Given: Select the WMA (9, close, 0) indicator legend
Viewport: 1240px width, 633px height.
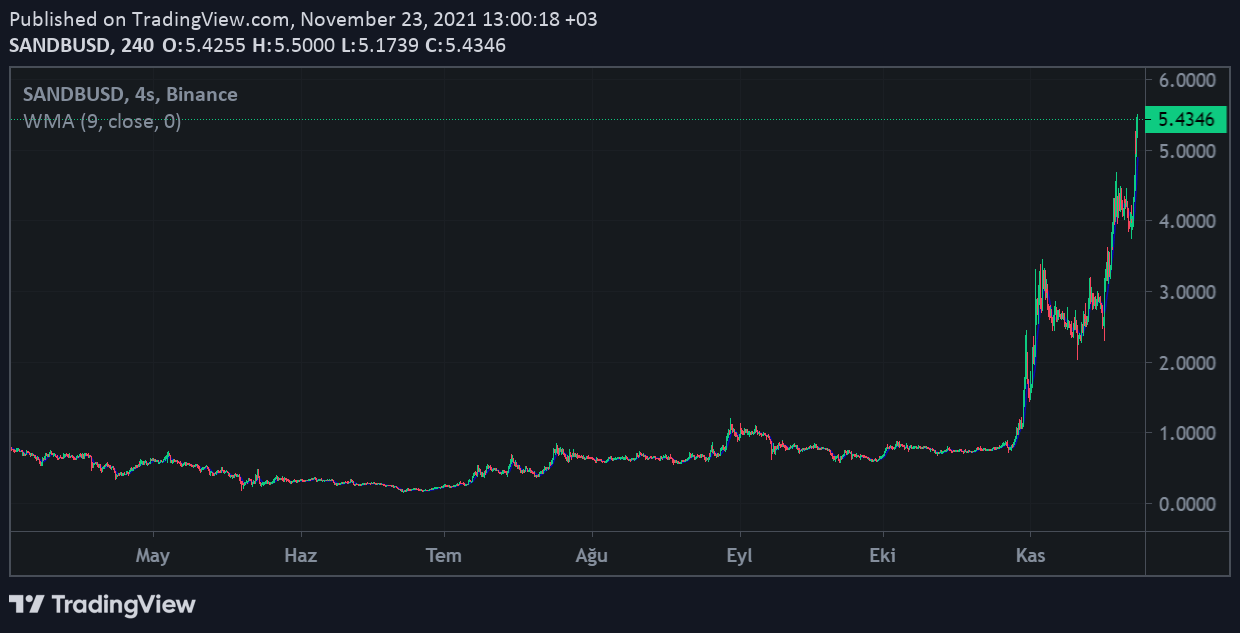Looking at the screenshot, I should point(102,122).
